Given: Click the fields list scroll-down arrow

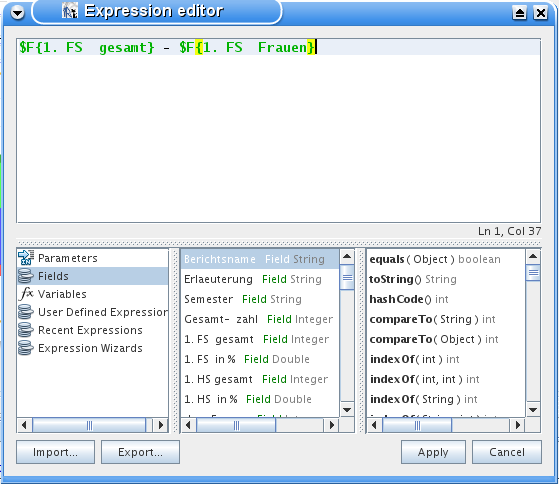Looking at the screenshot, I should click(x=347, y=410).
